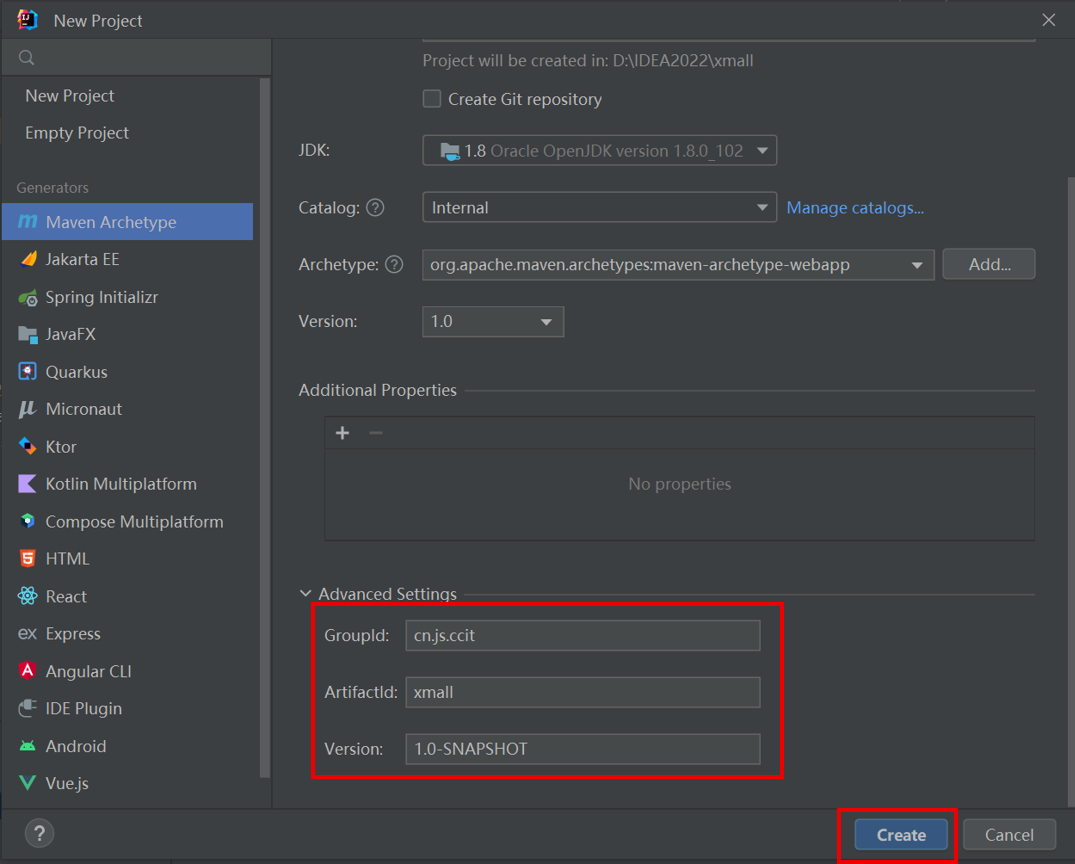1075x864 pixels.
Task: Click the IntelliJ IDEA logo in title bar
Action: pos(27,20)
